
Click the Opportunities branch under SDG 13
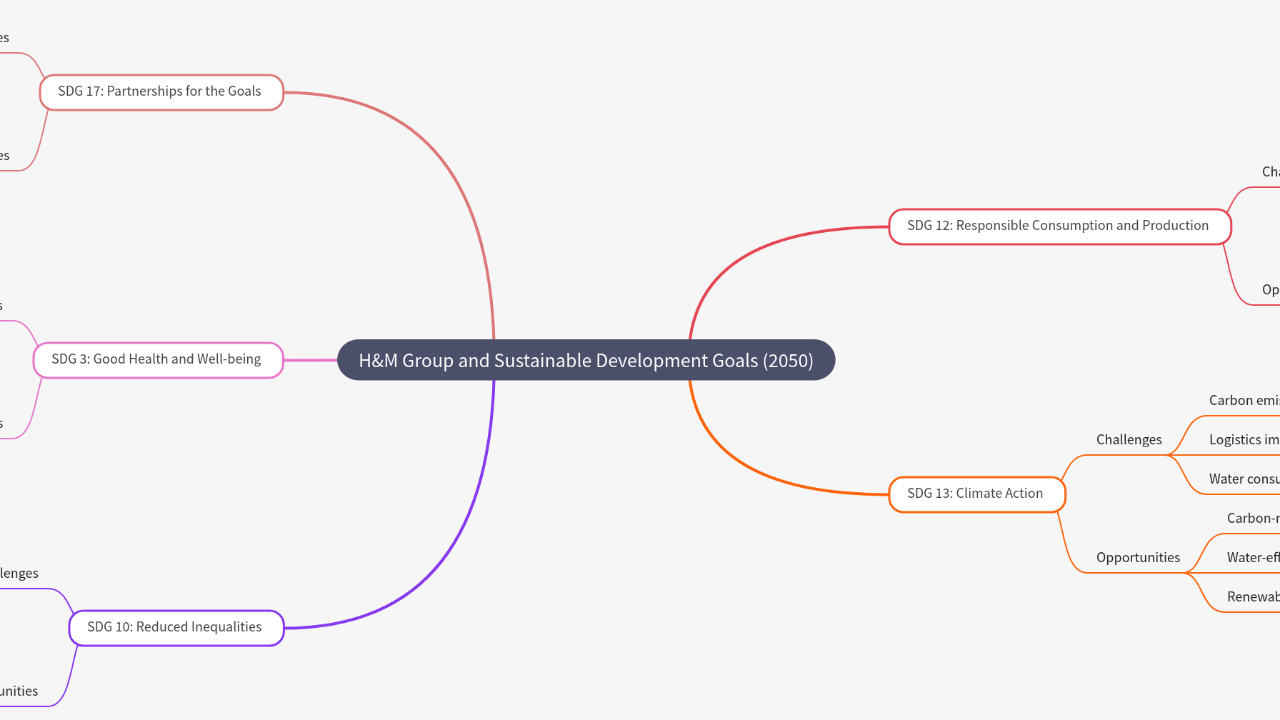1138,558
